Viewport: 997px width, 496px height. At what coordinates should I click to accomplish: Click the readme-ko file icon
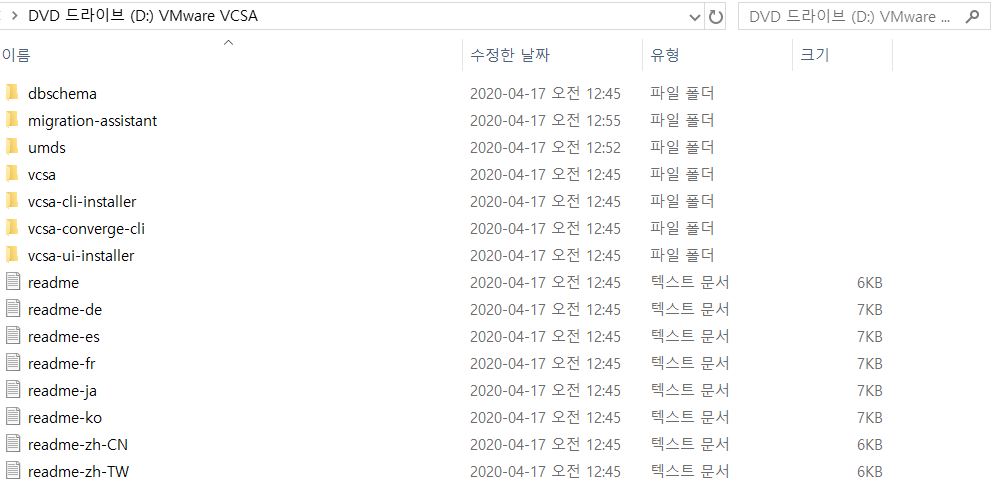13,418
